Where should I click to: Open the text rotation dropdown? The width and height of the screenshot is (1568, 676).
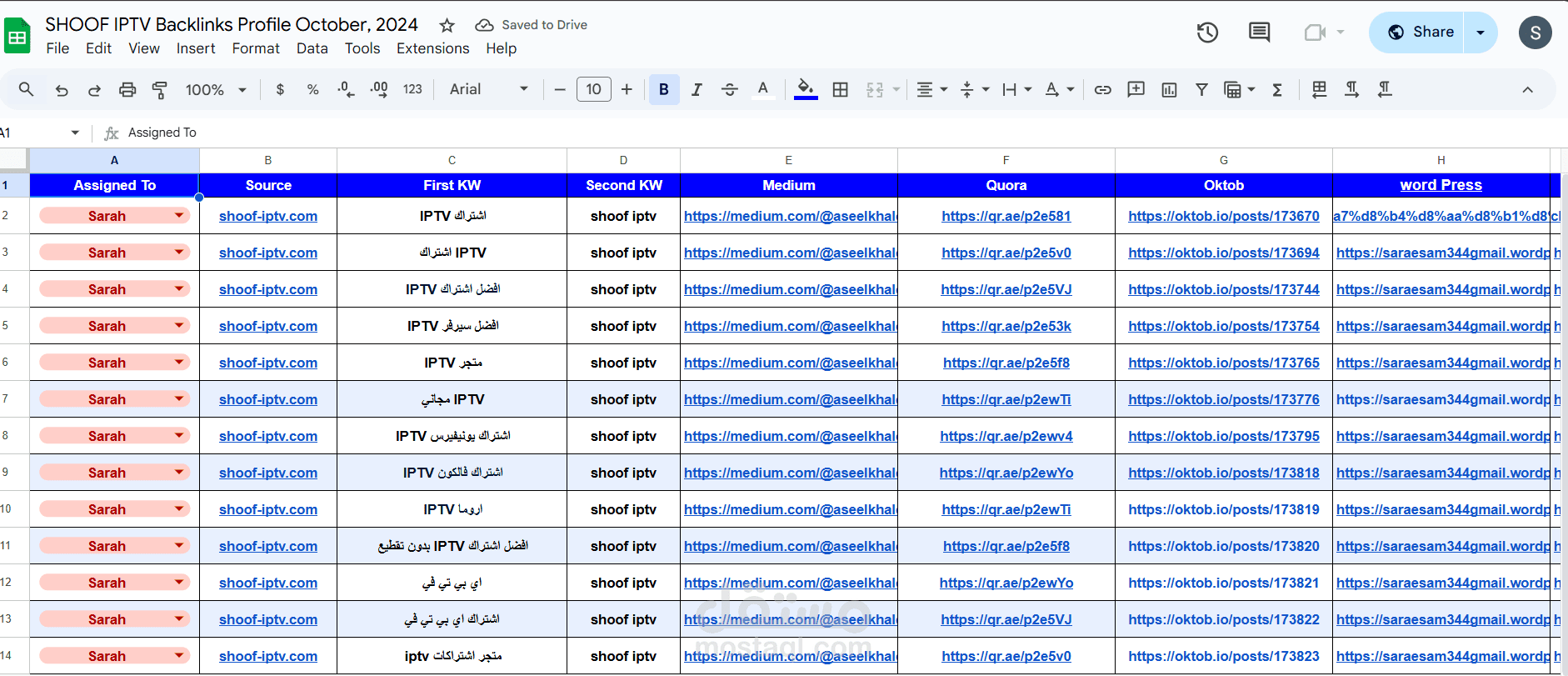click(1059, 89)
